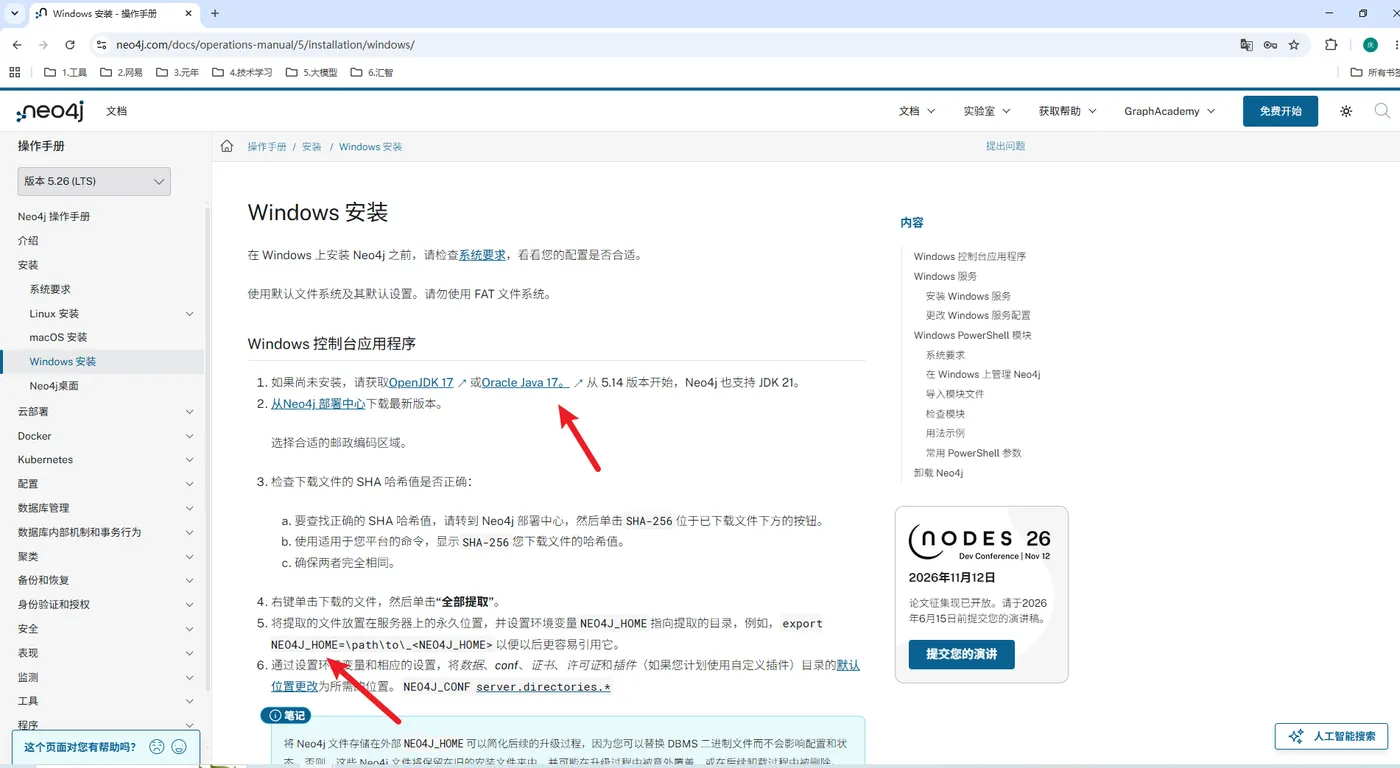This screenshot has height=768, width=1400.
Task: Reload the page with refresh icon
Action: 70,45
